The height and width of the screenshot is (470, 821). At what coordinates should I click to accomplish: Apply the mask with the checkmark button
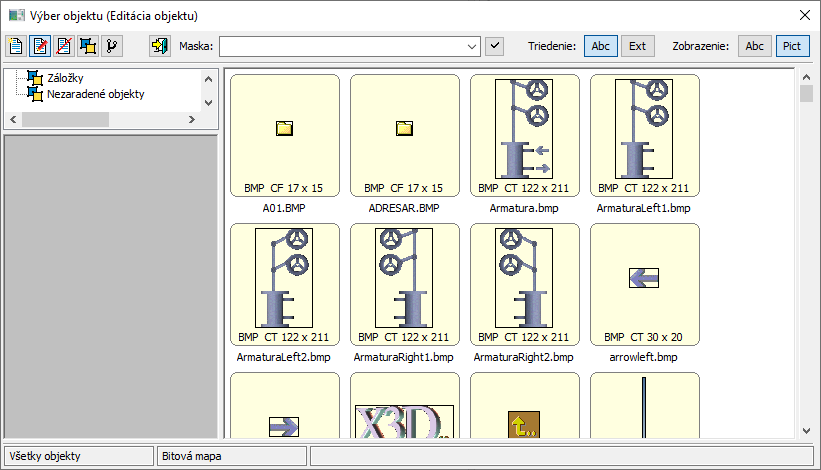click(494, 46)
